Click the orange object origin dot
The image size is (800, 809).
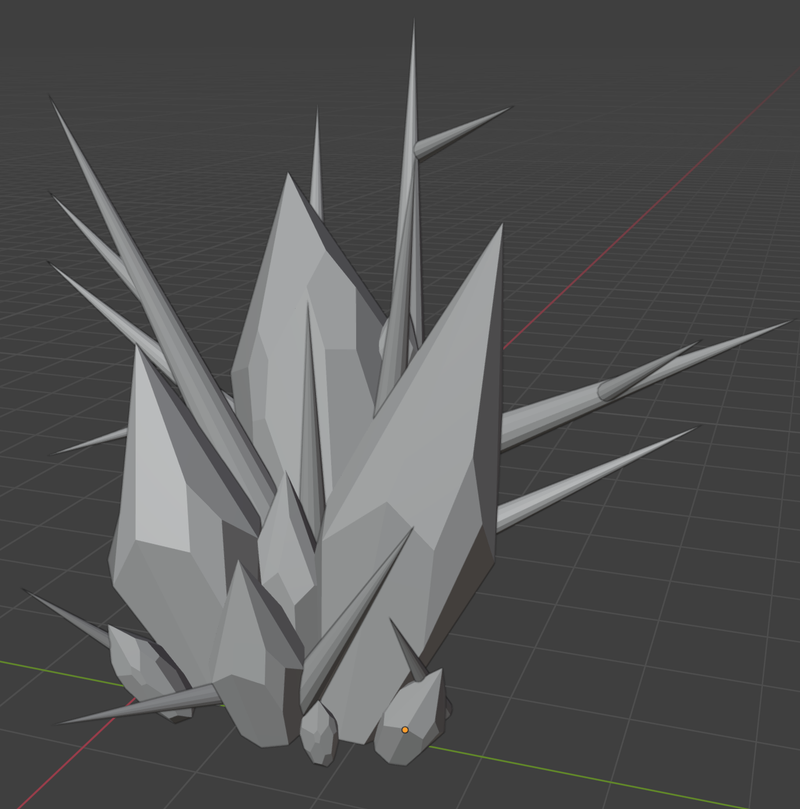405,730
